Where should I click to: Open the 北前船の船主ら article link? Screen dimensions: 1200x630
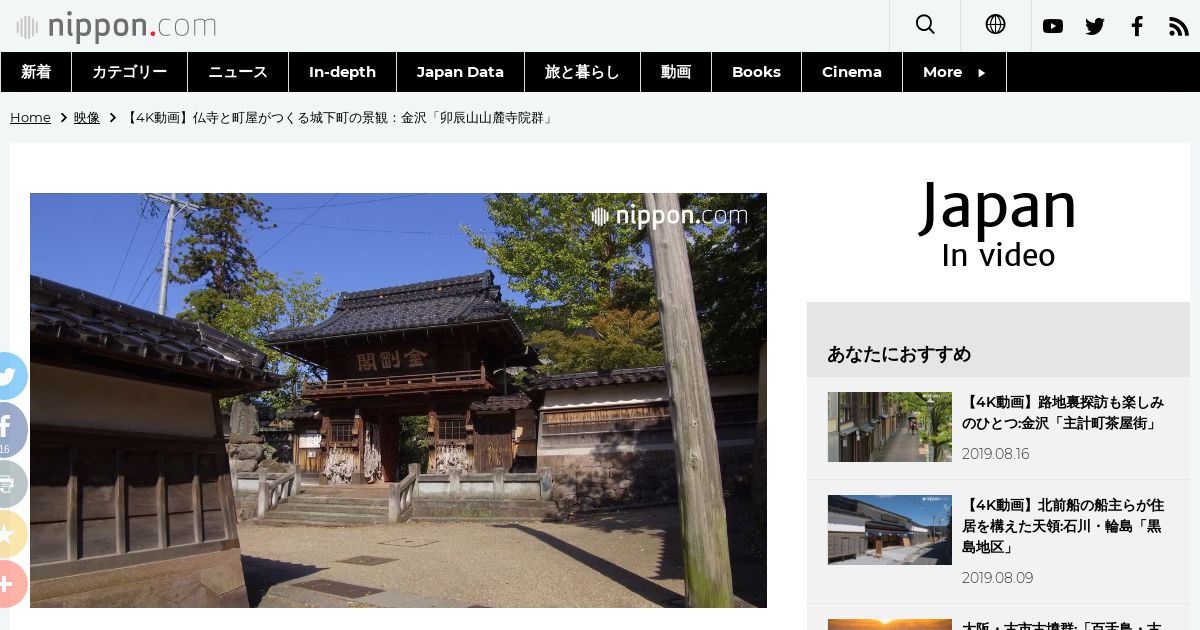click(1063, 526)
